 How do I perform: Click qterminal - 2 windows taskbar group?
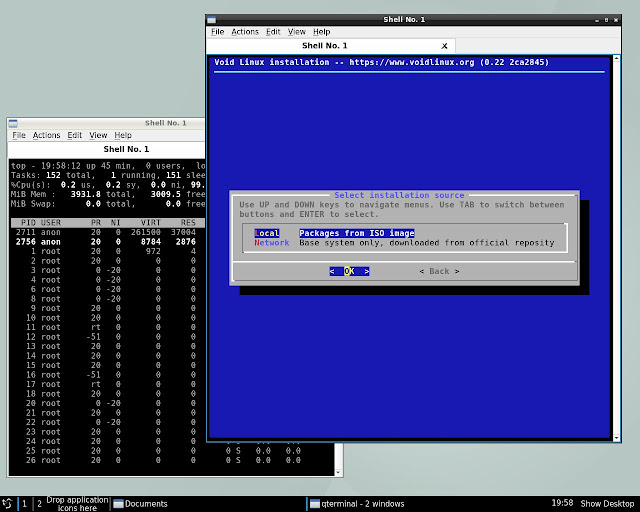click(x=357, y=504)
